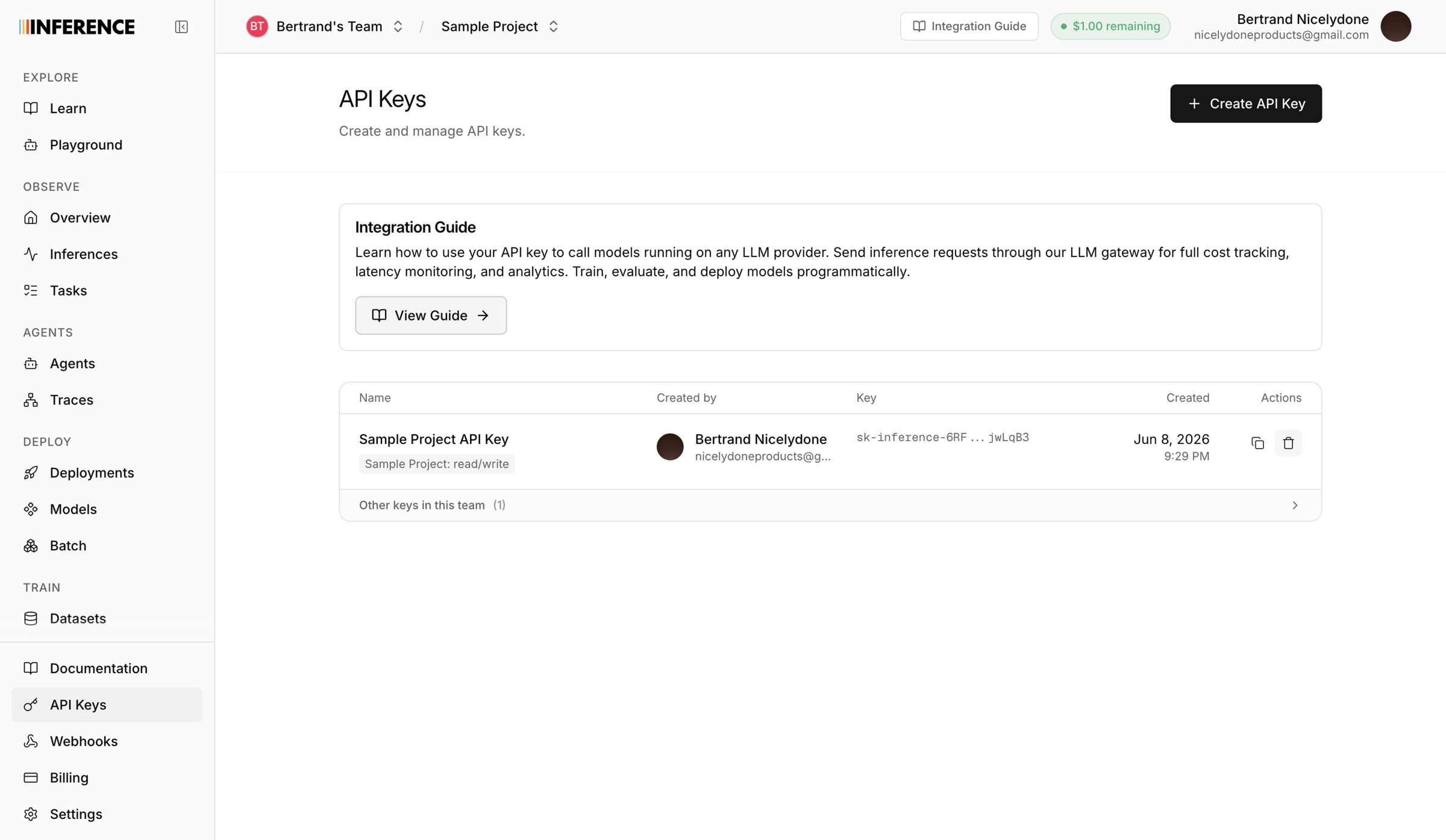The height and width of the screenshot is (840, 1446).
Task: Click the View Guide button
Action: pos(431,316)
